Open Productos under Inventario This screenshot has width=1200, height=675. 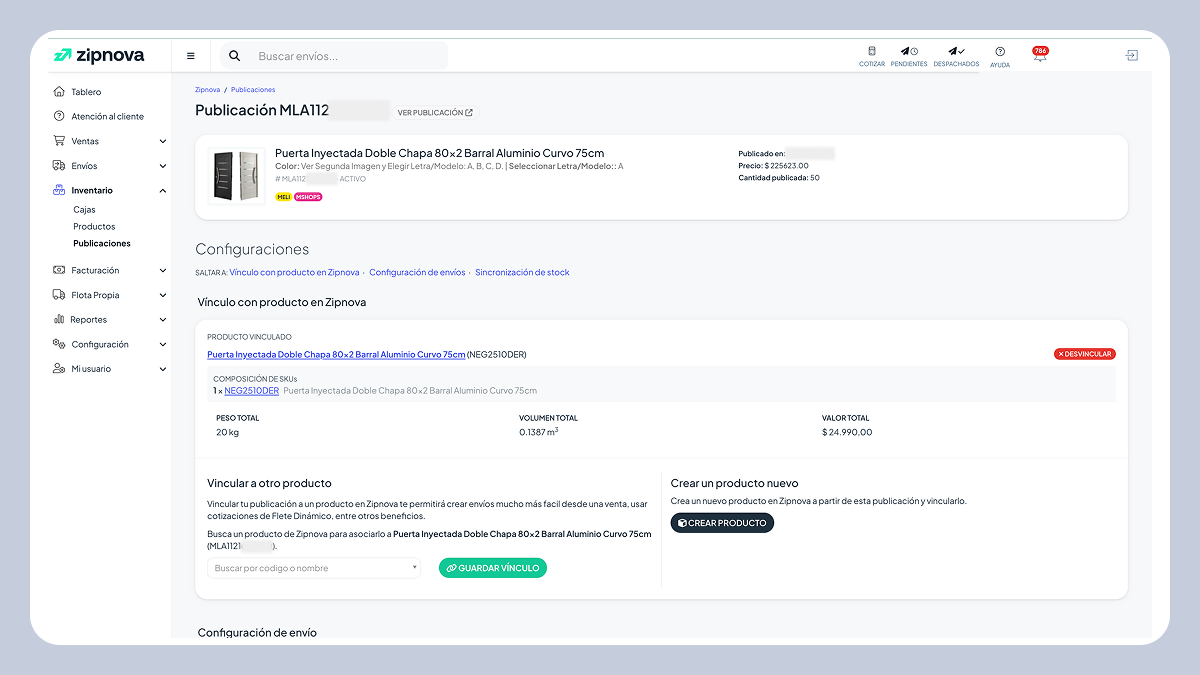pyautogui.click(x=94, y=227)
